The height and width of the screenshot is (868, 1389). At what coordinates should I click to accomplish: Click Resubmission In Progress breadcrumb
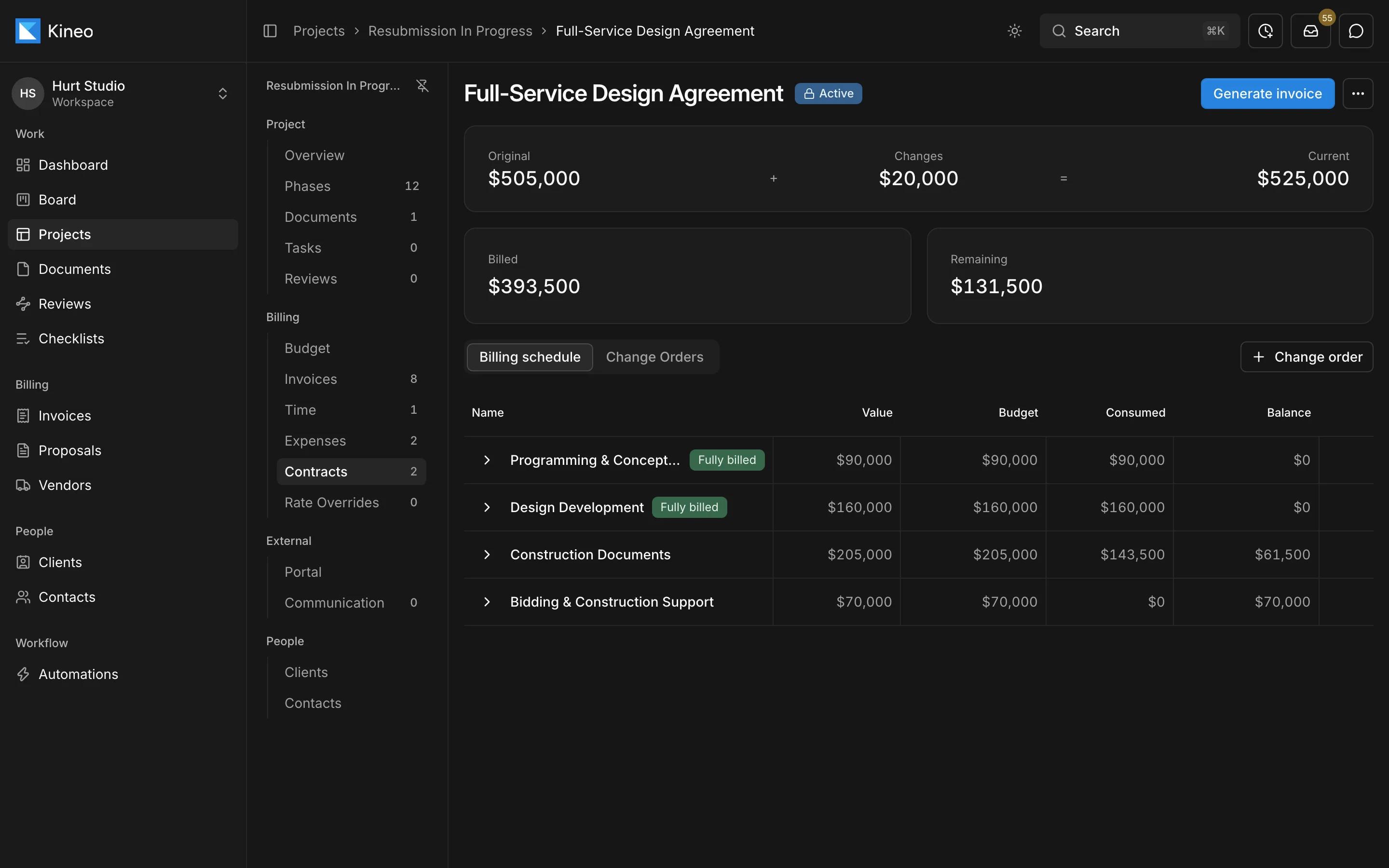[450, 31]
